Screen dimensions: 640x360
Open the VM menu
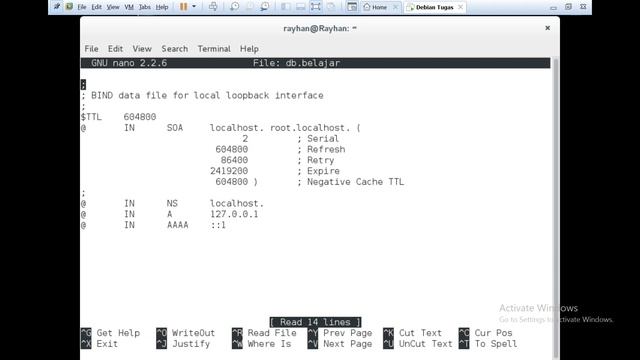point(129,7)
